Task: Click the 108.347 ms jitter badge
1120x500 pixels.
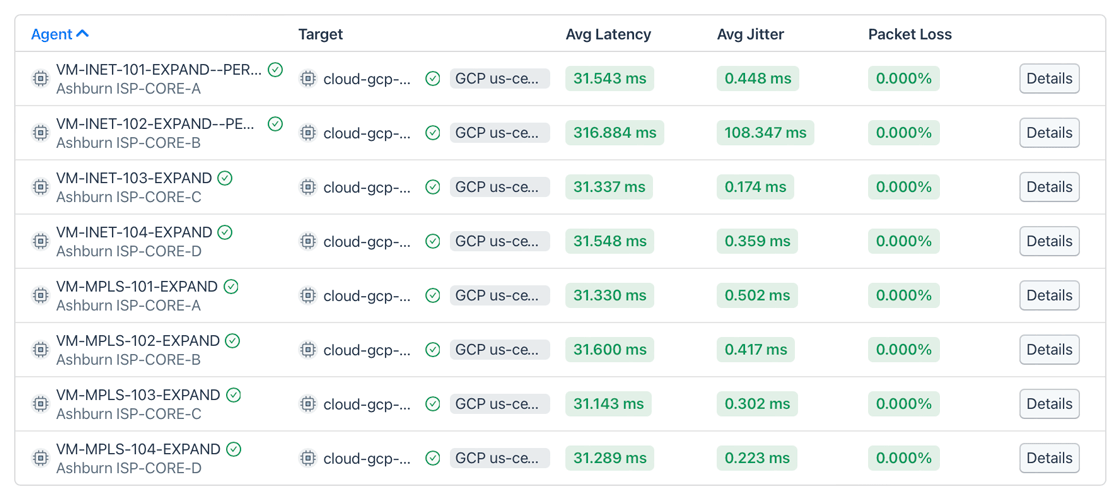Action: pos(765,133)
